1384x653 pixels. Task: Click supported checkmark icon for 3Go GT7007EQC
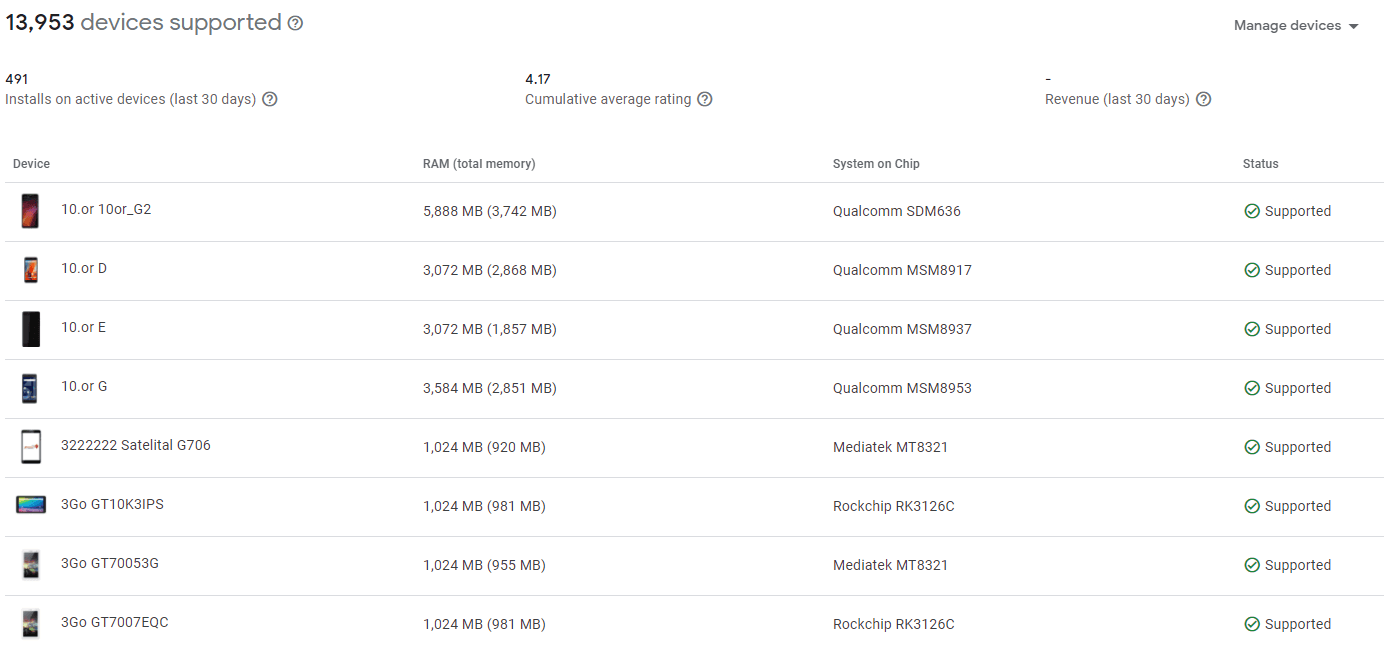coord(1252,624)
